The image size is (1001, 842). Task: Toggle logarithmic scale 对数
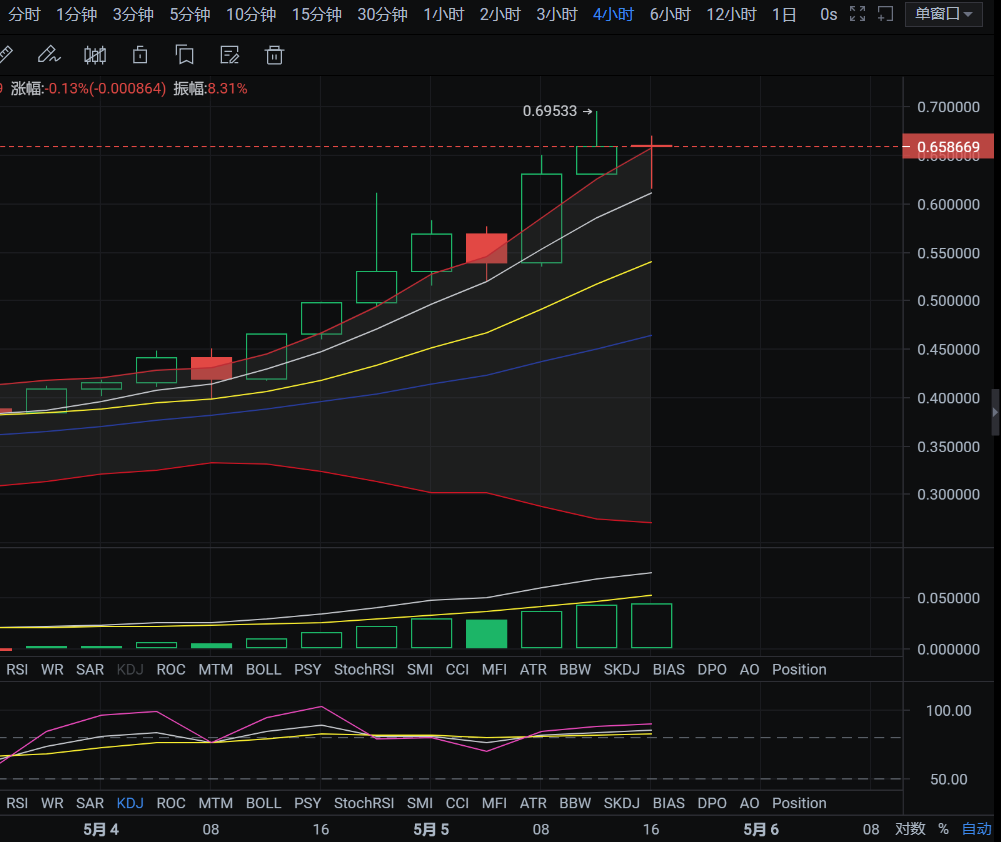[910, 829]
